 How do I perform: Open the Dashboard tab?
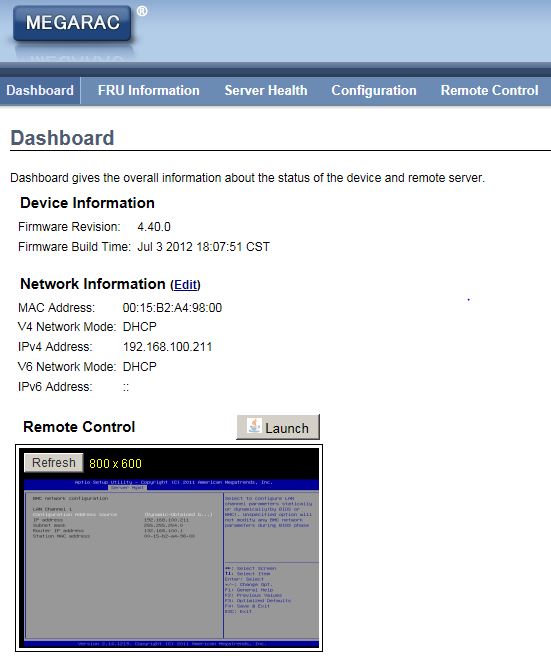(x=40, y=90)
